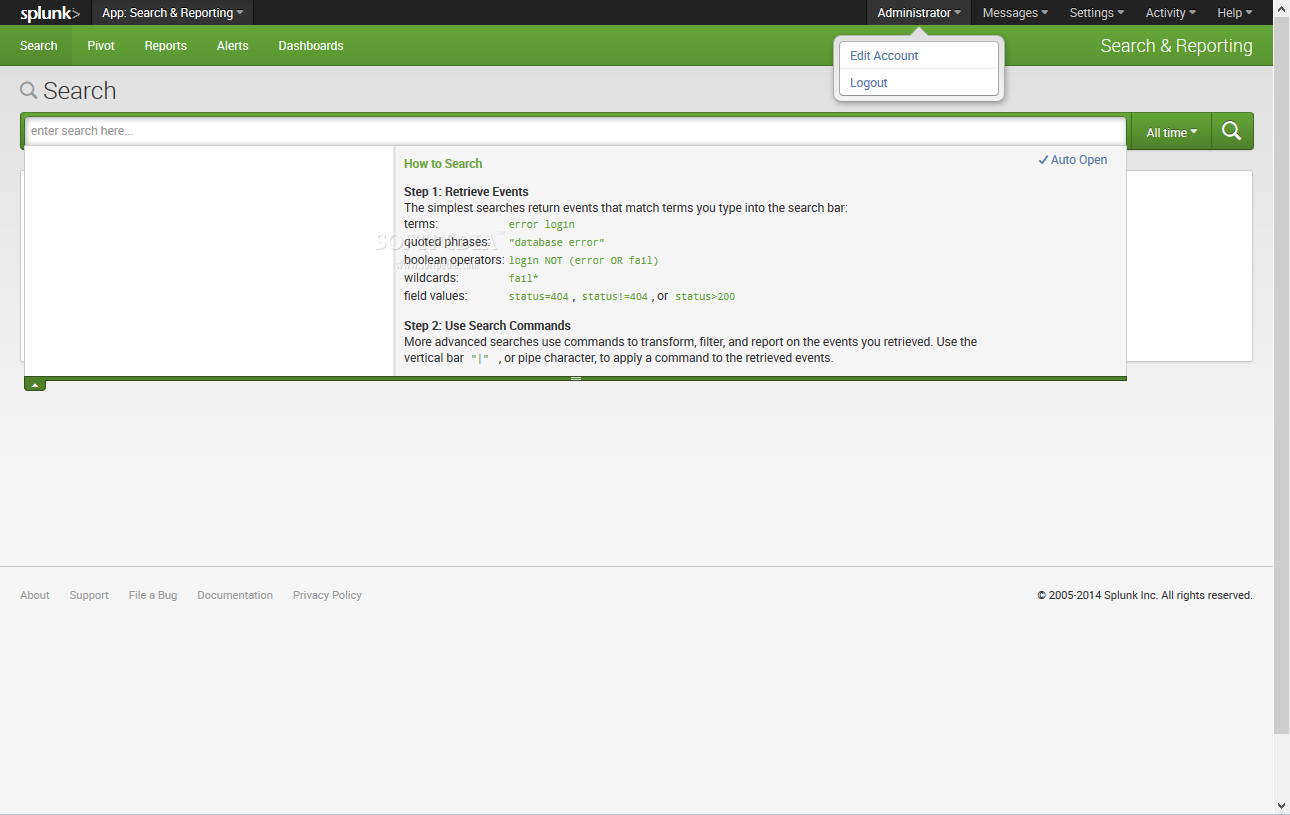Click scrollbar down arrow
This screenshot has width=1290, height=815.
tap(1282, 805)
